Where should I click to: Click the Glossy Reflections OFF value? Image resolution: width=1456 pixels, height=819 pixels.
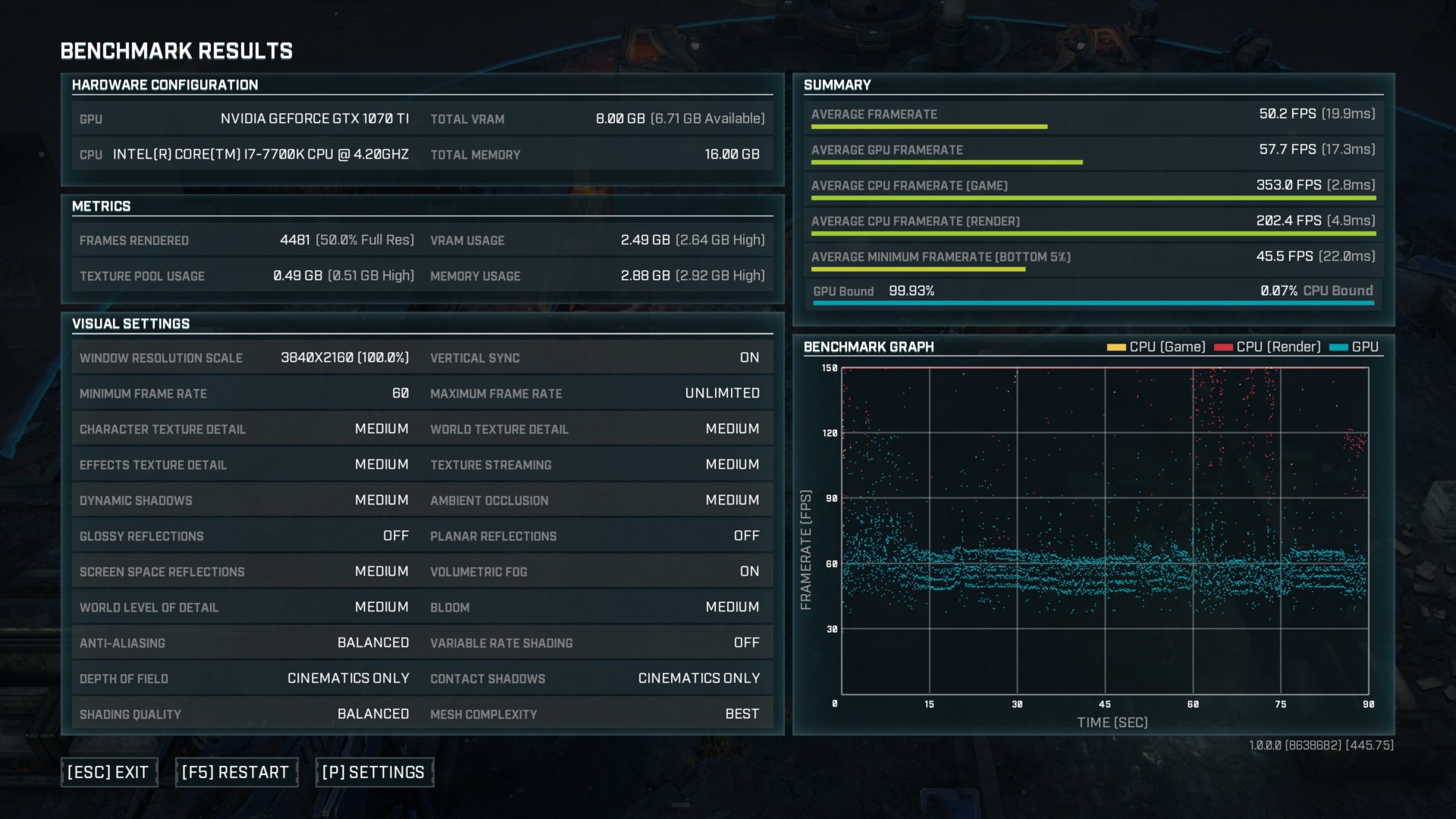pyautogui.click(x=396, y=536)
